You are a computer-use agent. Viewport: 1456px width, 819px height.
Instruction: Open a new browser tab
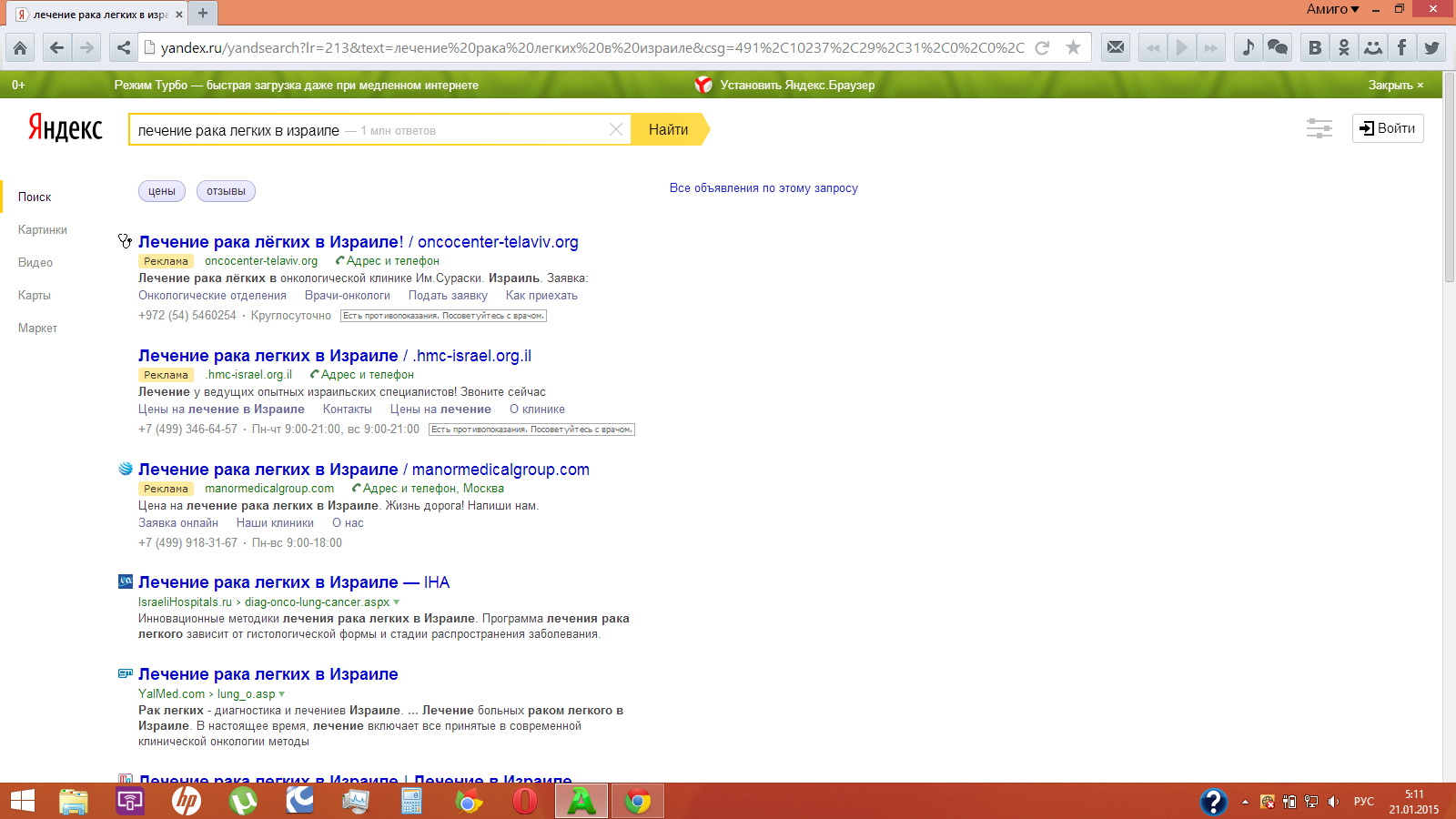pos(203,13)
